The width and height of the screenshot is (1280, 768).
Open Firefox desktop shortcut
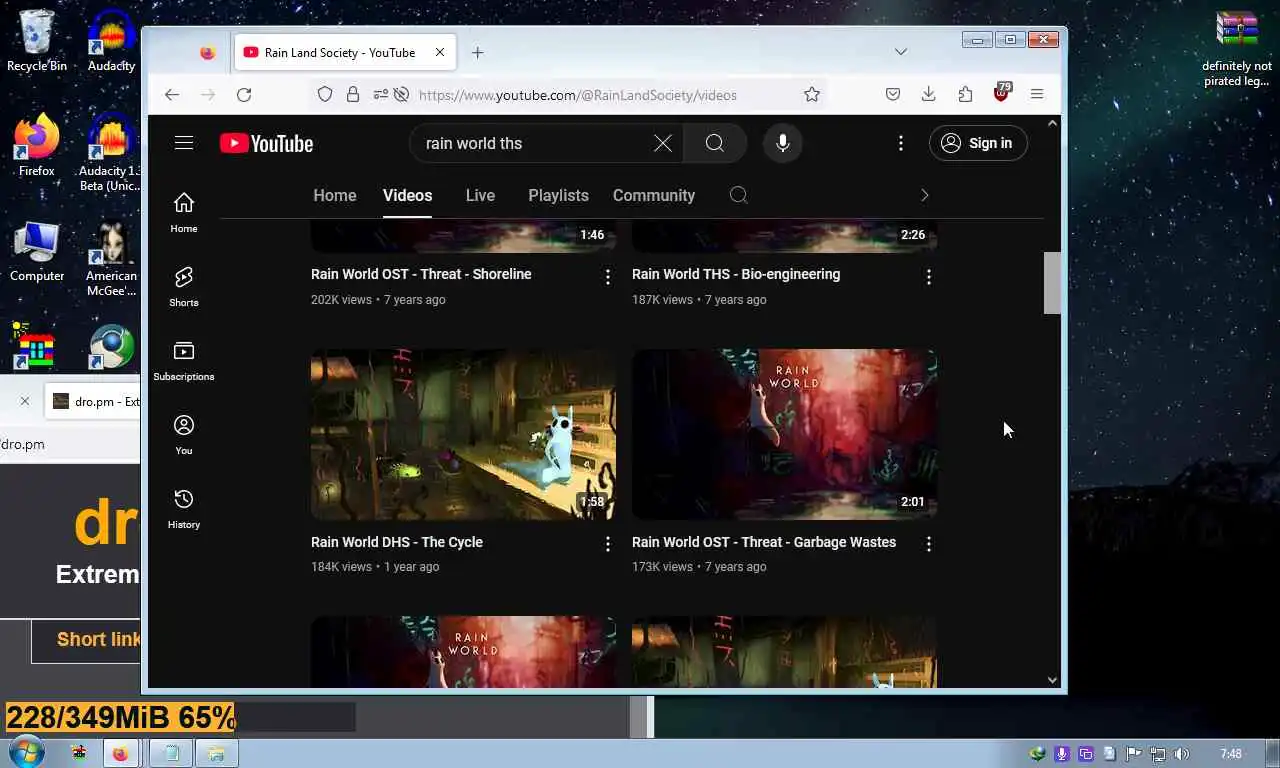pyautogui.click(x=37, y=146)
